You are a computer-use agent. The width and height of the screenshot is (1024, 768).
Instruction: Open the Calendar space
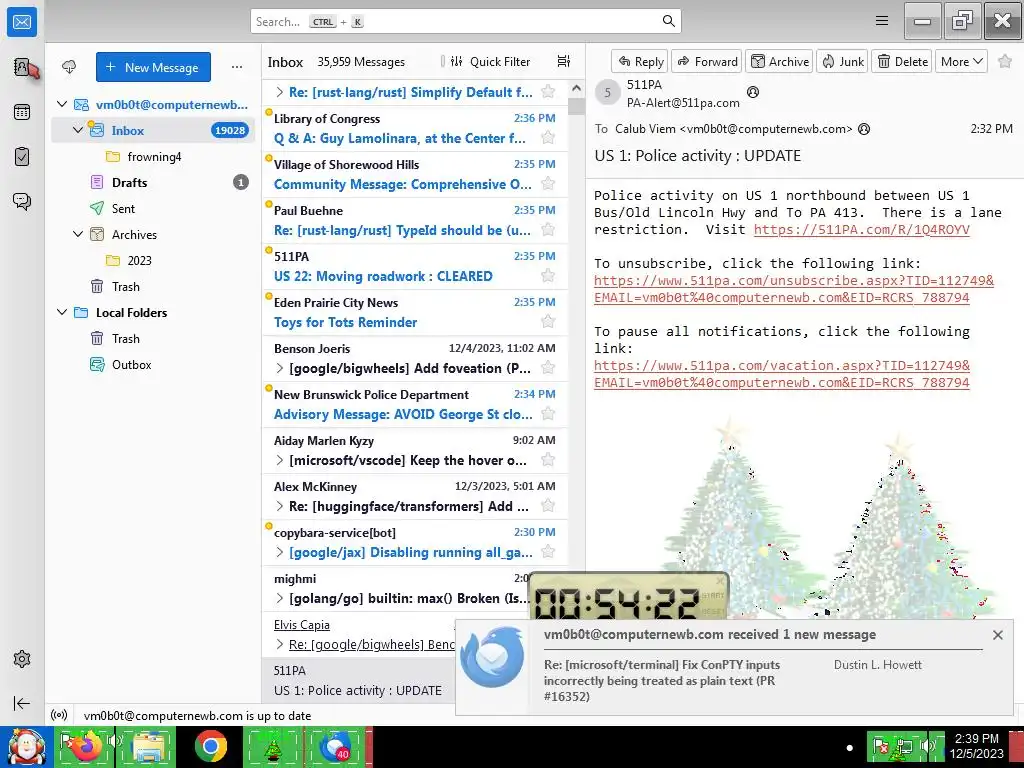coord(22,112)
